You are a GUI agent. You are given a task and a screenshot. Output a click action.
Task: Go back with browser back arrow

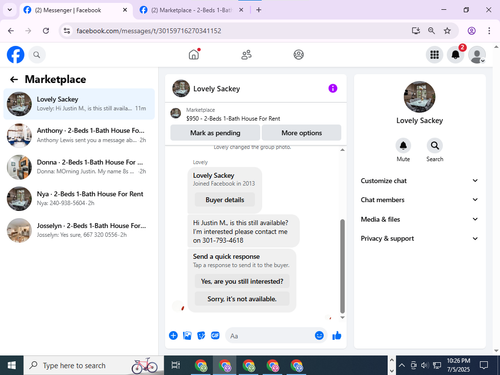11,31
